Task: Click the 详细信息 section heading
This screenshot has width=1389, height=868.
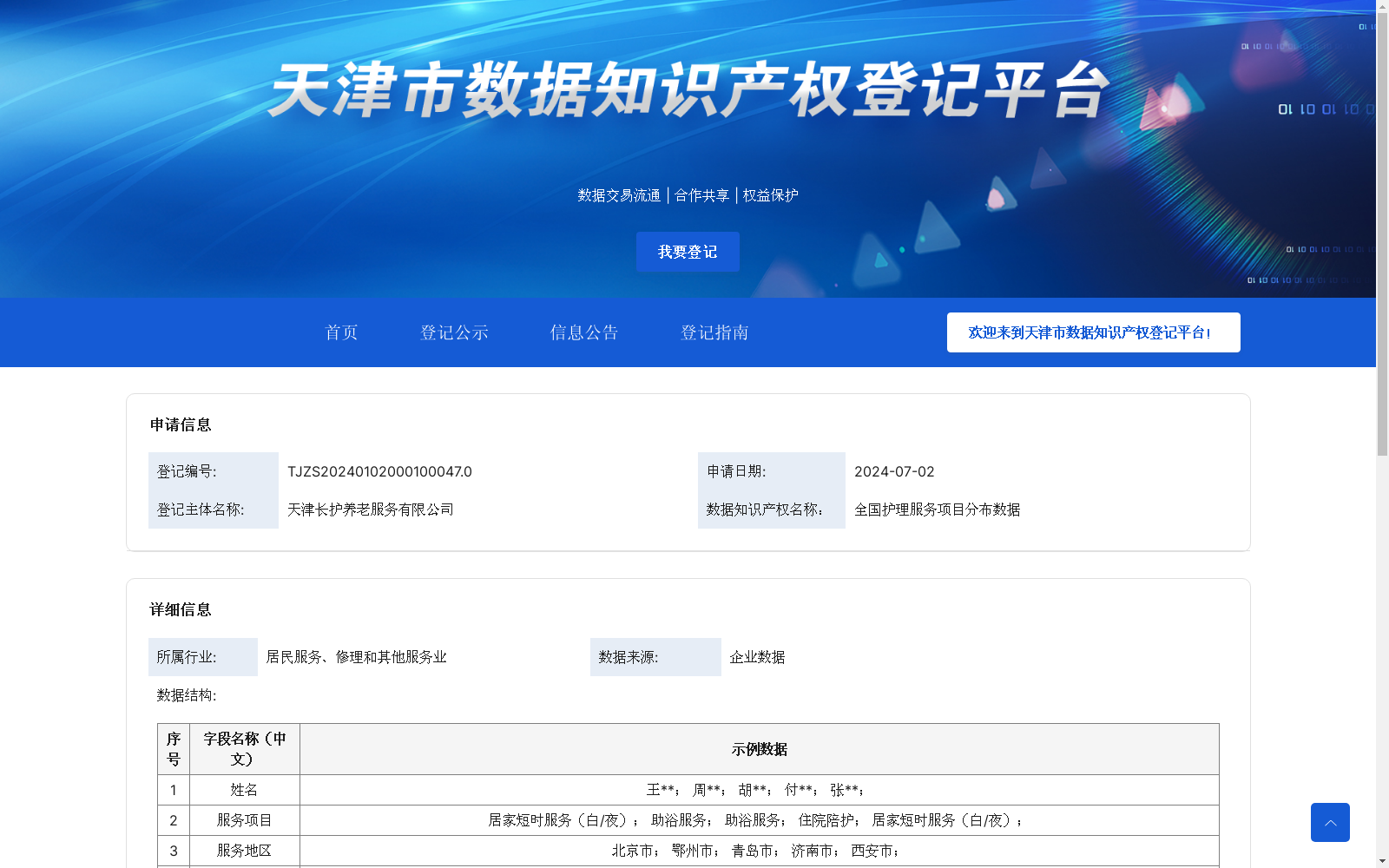Action: click(181, 609)
